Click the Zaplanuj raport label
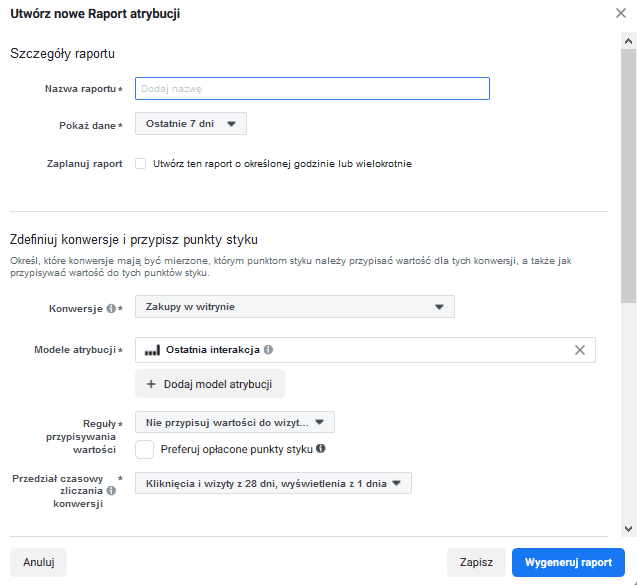This screenshot has height=585, width=637. (84, 164)
